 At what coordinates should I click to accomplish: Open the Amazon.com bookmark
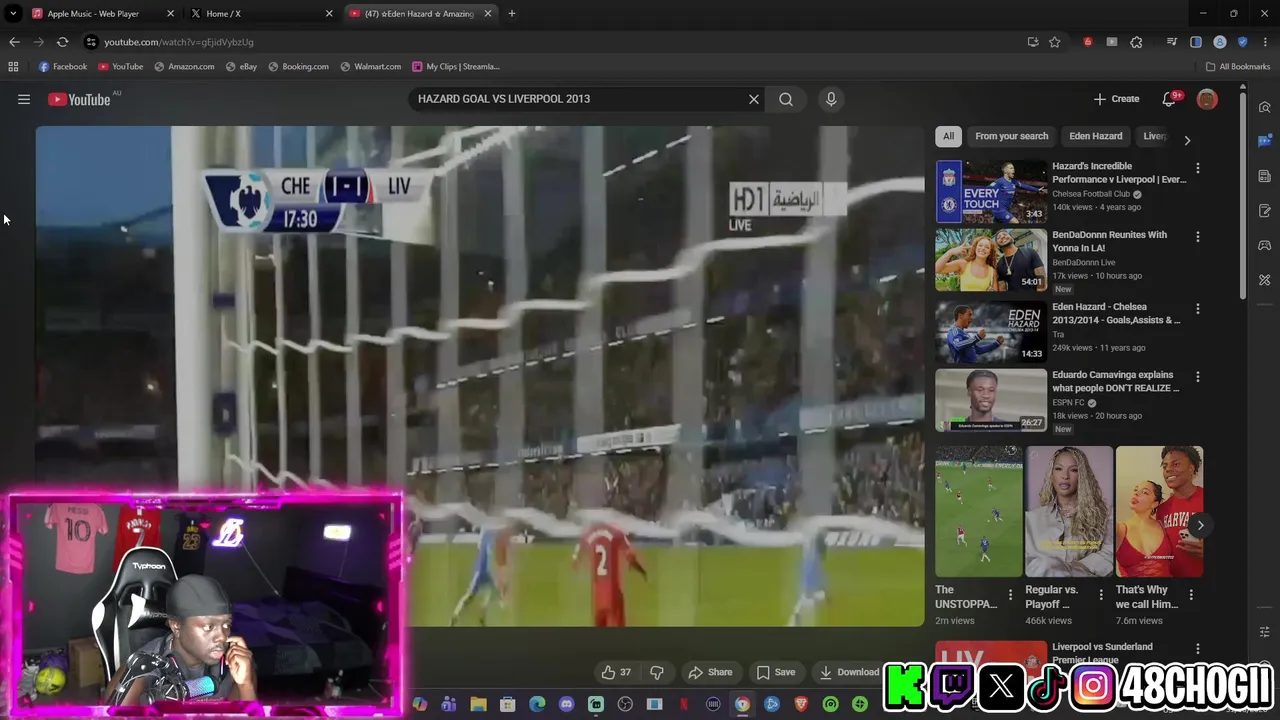pyautogui.click(x=184, y=67)
